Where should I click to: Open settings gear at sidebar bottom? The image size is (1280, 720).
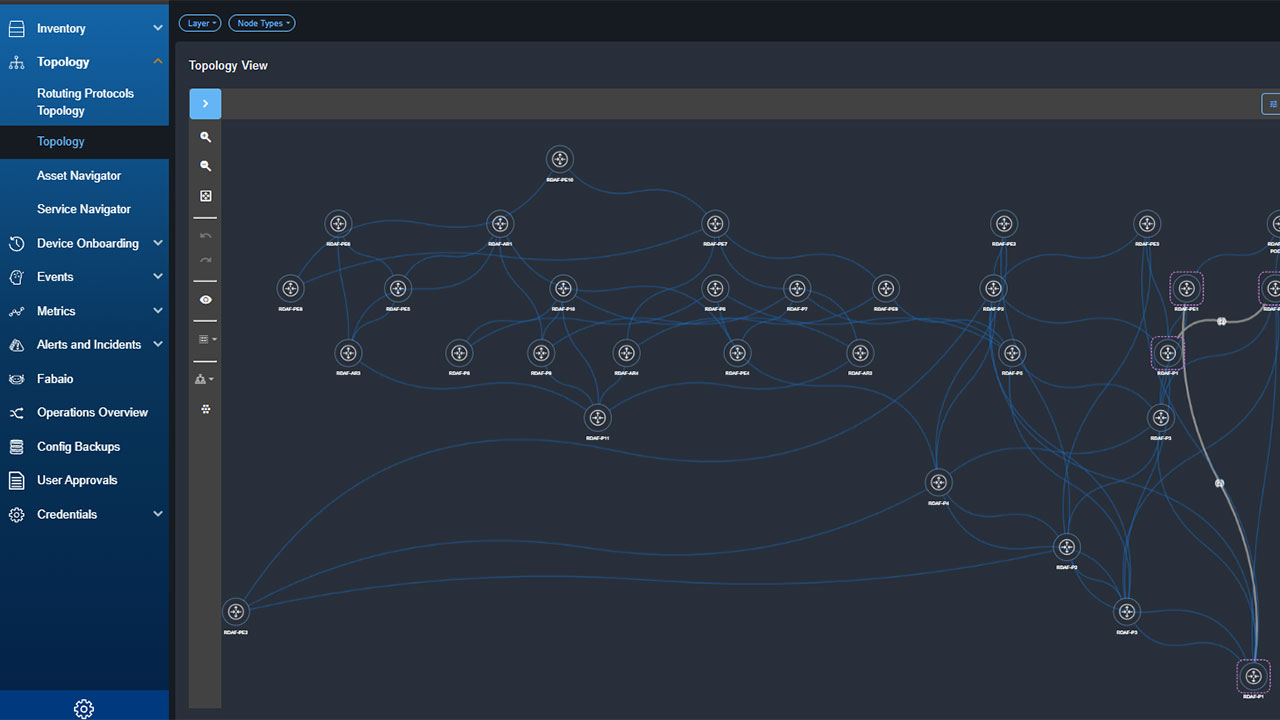tap(84, 708)
